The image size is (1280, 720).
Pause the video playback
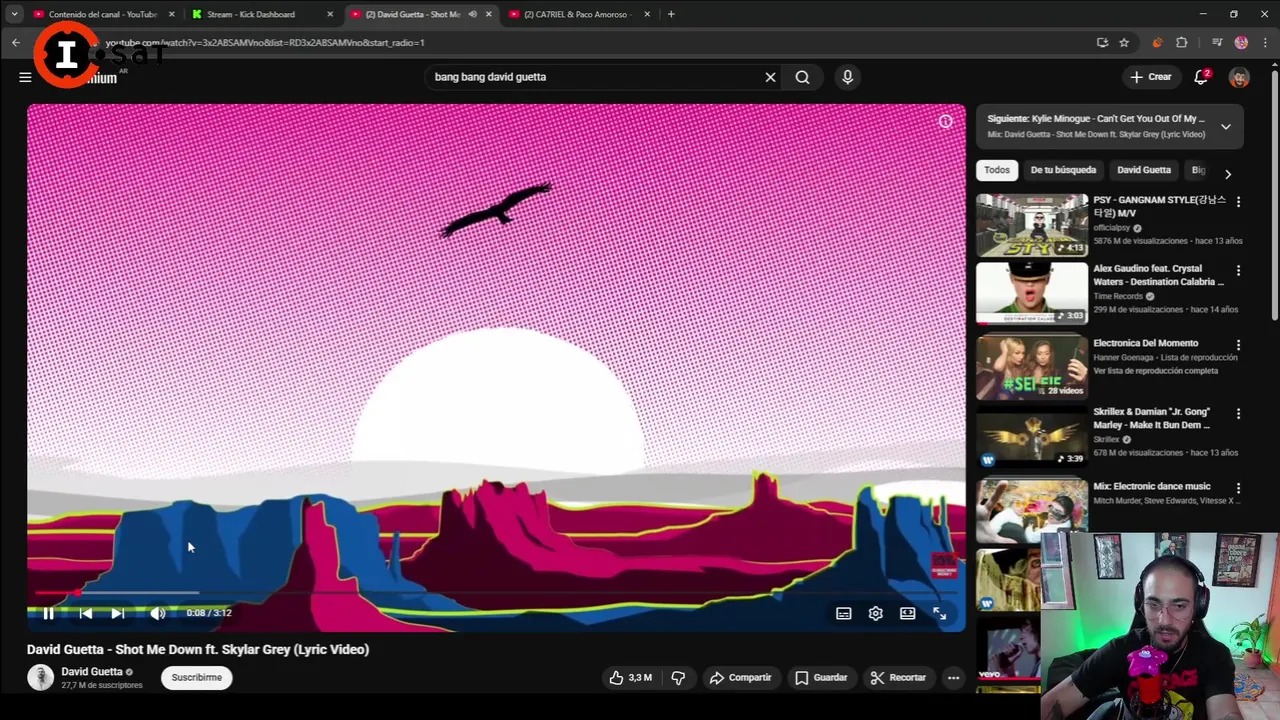tap(48, 613)
